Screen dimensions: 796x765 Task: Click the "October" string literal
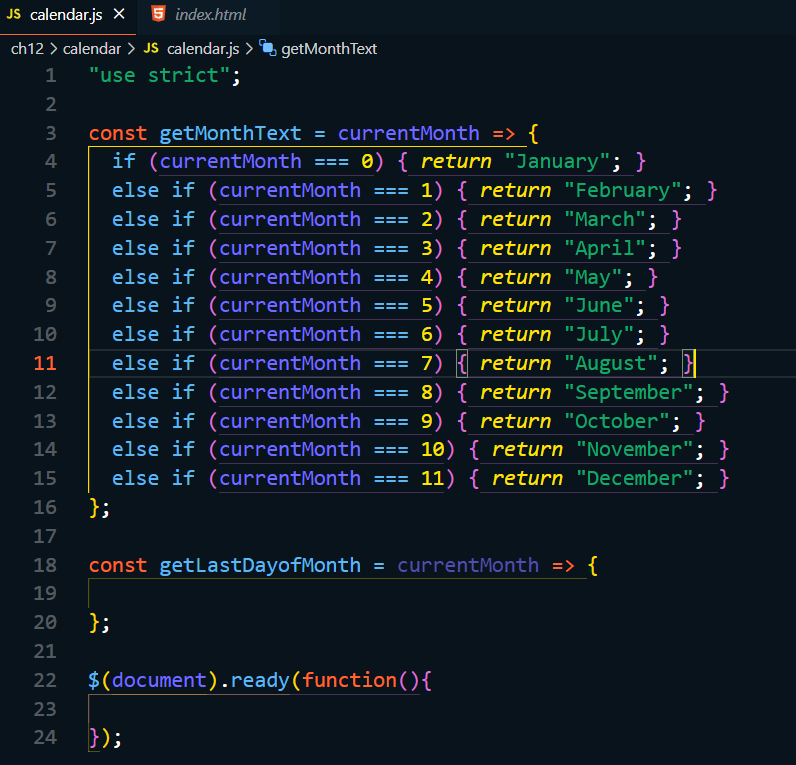(617, 421)
